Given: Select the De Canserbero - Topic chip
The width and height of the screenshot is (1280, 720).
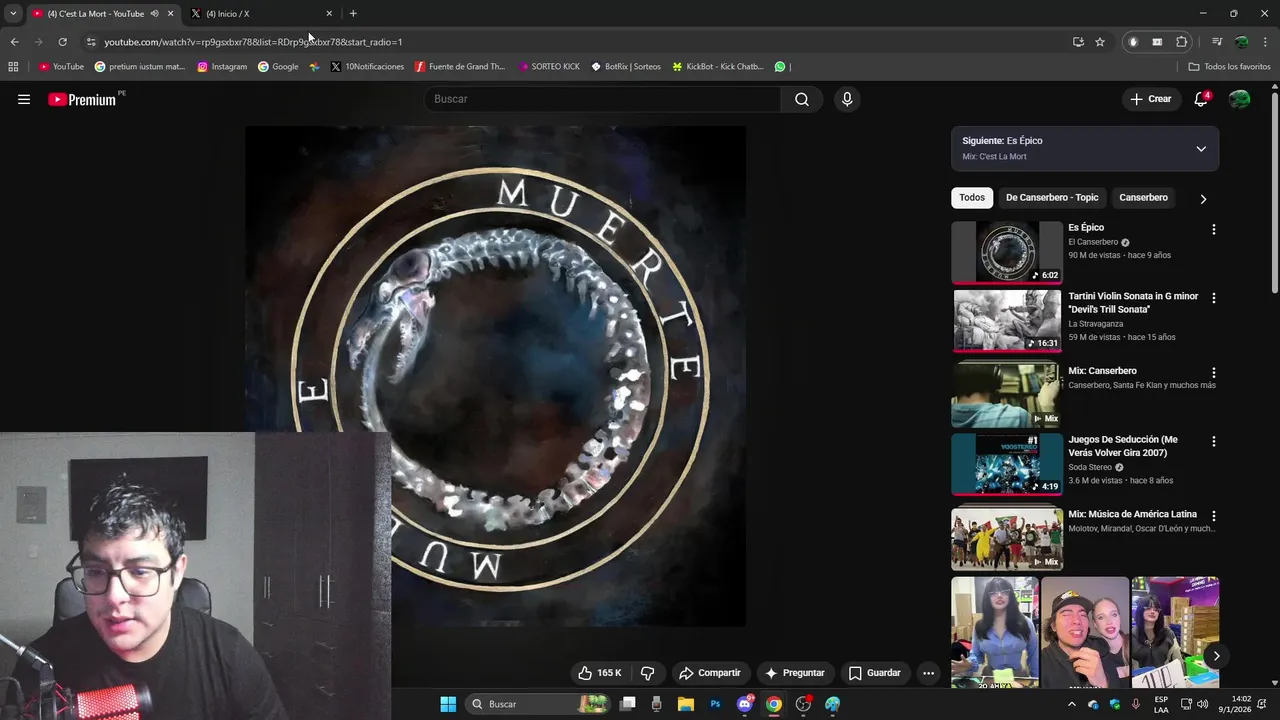Looking at the screenshot, I should [x=1052, y=198].
